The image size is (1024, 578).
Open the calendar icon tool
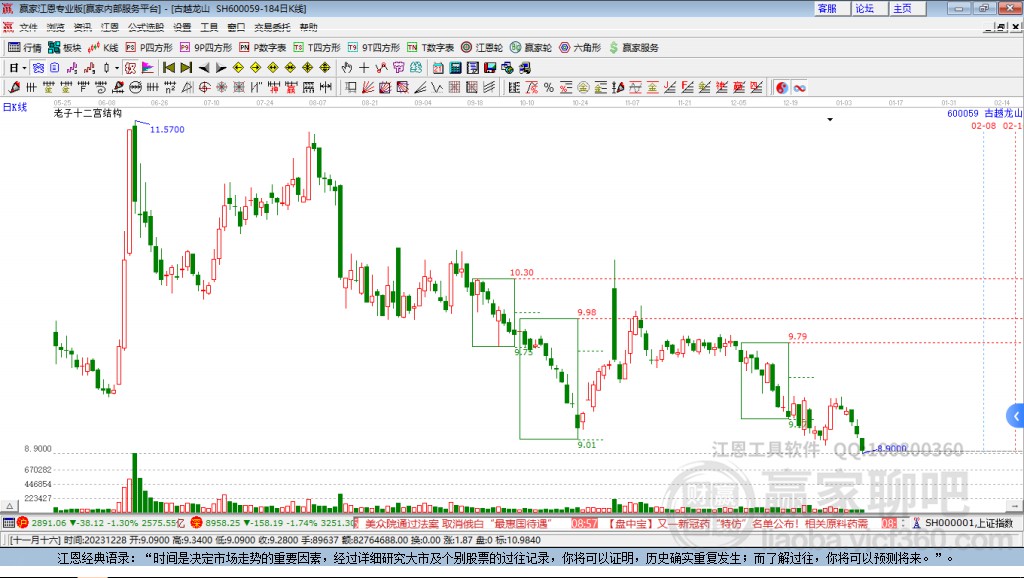(438, 67)
